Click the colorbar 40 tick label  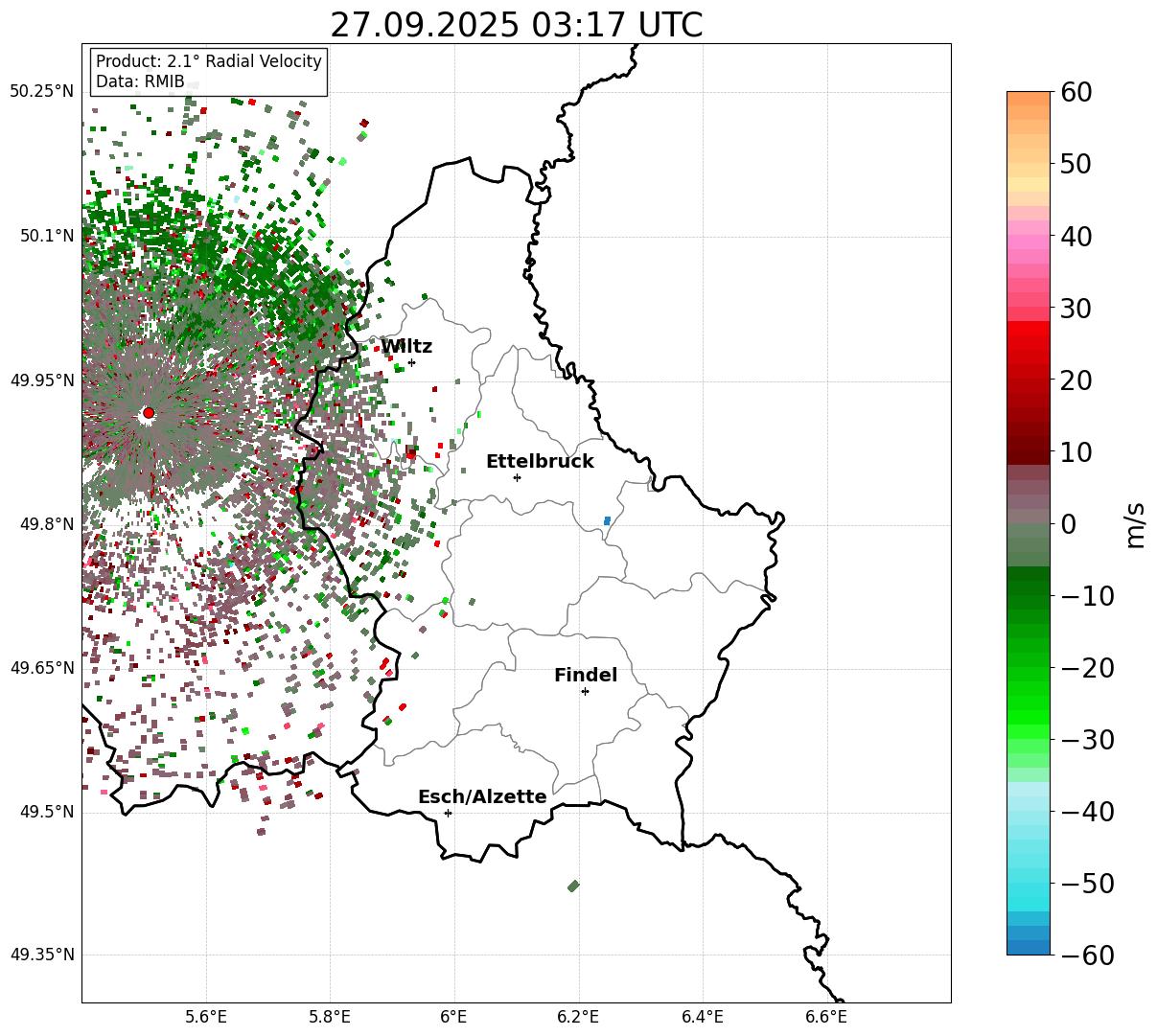[x=1077, y=236]
